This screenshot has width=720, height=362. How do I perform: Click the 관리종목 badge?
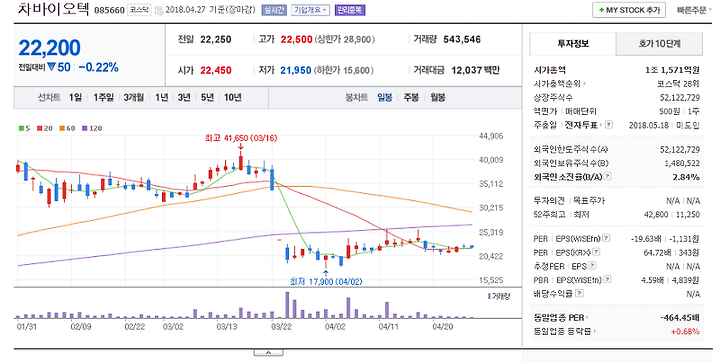pyautogui.click(x=350, y=10)
